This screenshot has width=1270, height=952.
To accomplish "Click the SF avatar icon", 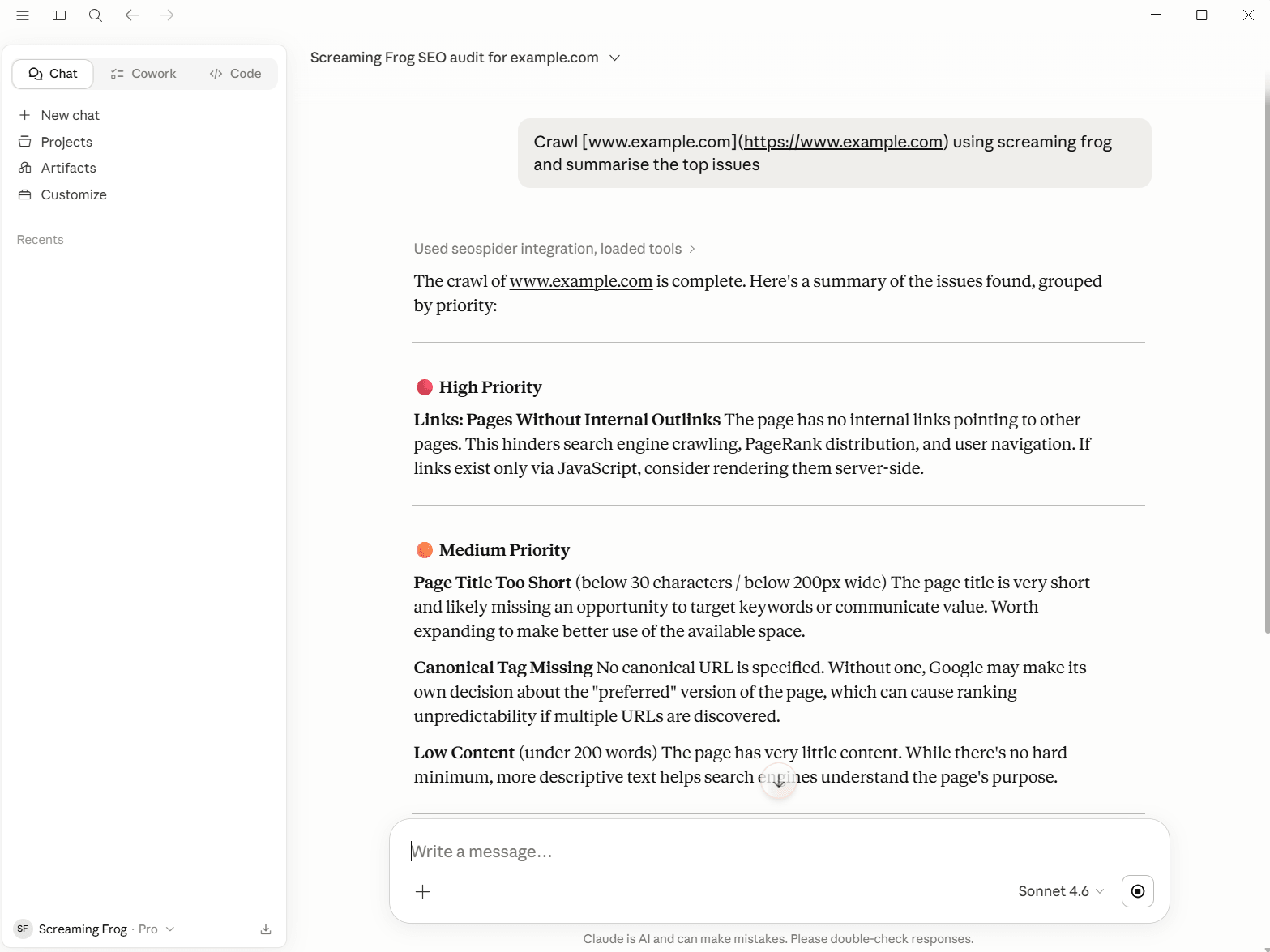I will [23, 929].
